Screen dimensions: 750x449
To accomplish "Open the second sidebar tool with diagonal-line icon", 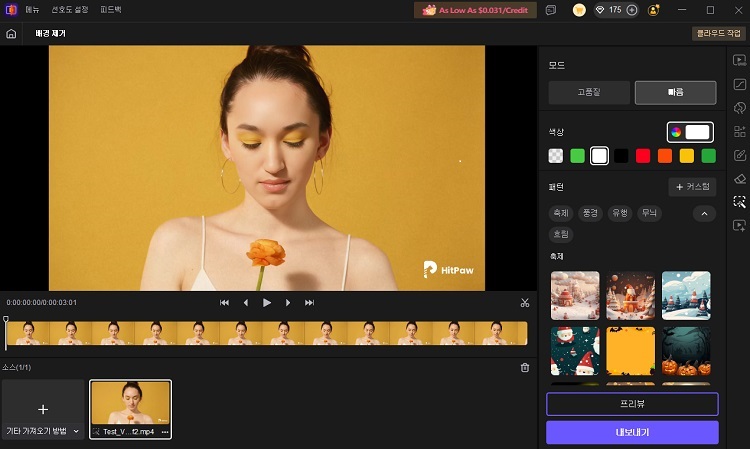I will pyautogui.click(x=739, y=84).
